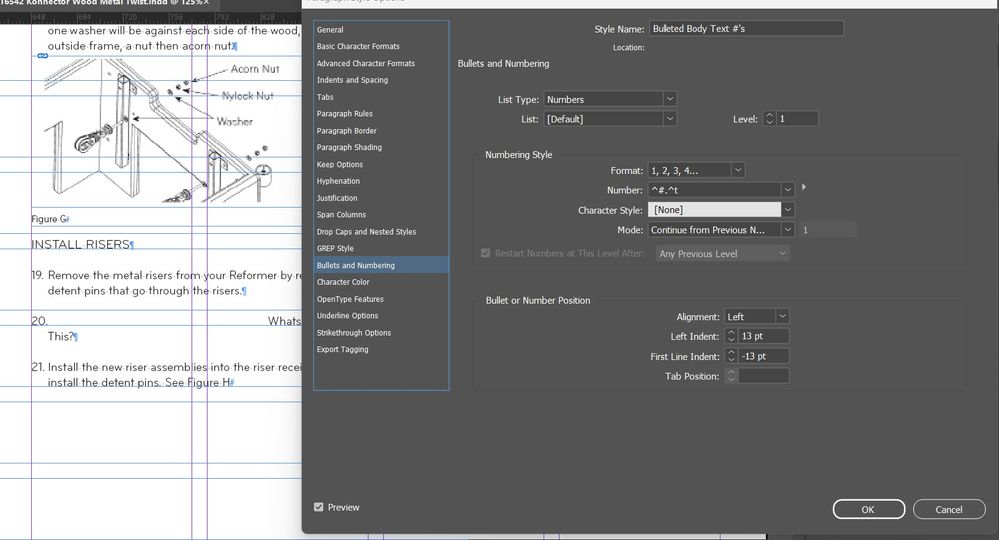Click the OK button
999x540 pixels.
coord(868,509)
